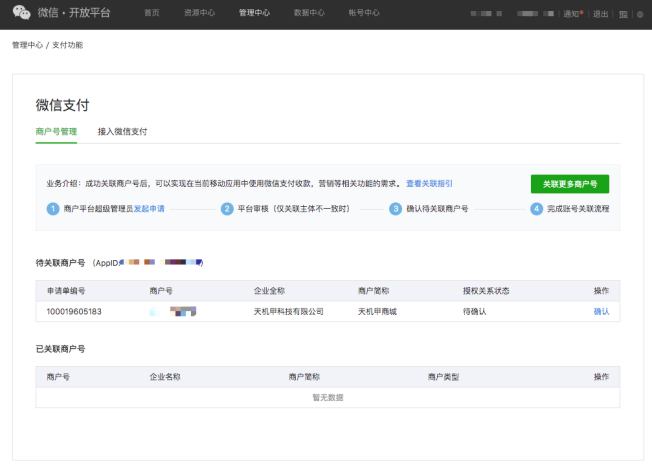Switch to the 商户号管理 tab

pyautogui.click(x=56, y=132)
